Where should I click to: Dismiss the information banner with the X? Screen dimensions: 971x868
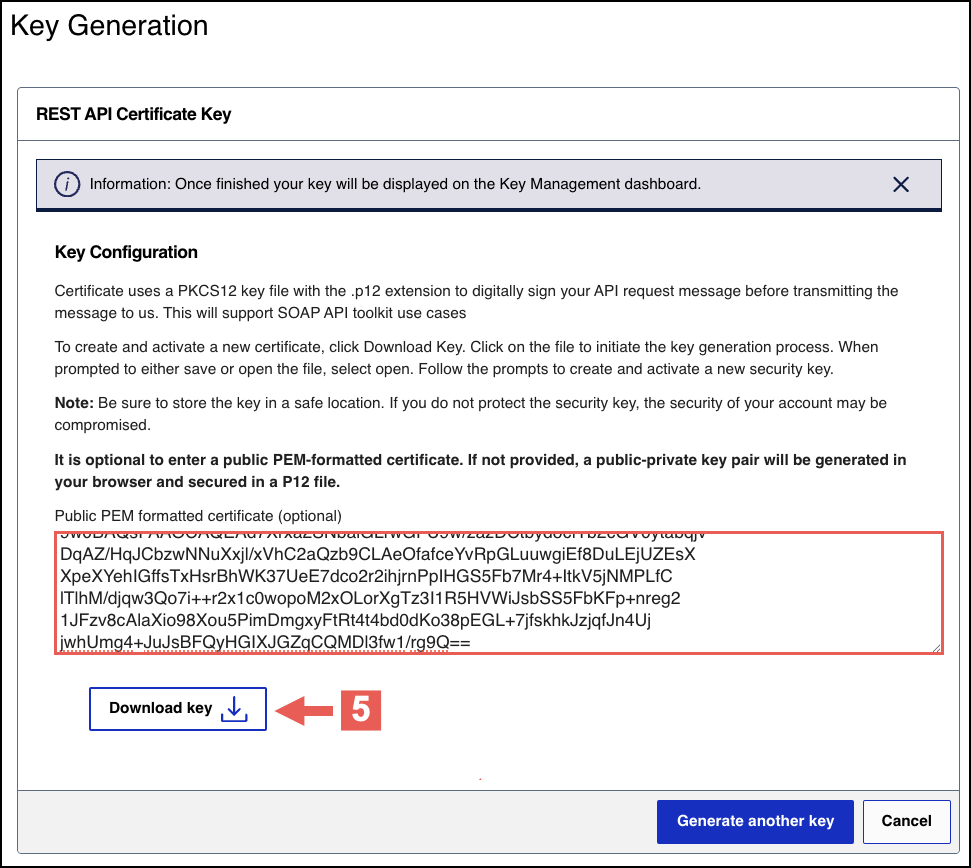click(900, 184)
